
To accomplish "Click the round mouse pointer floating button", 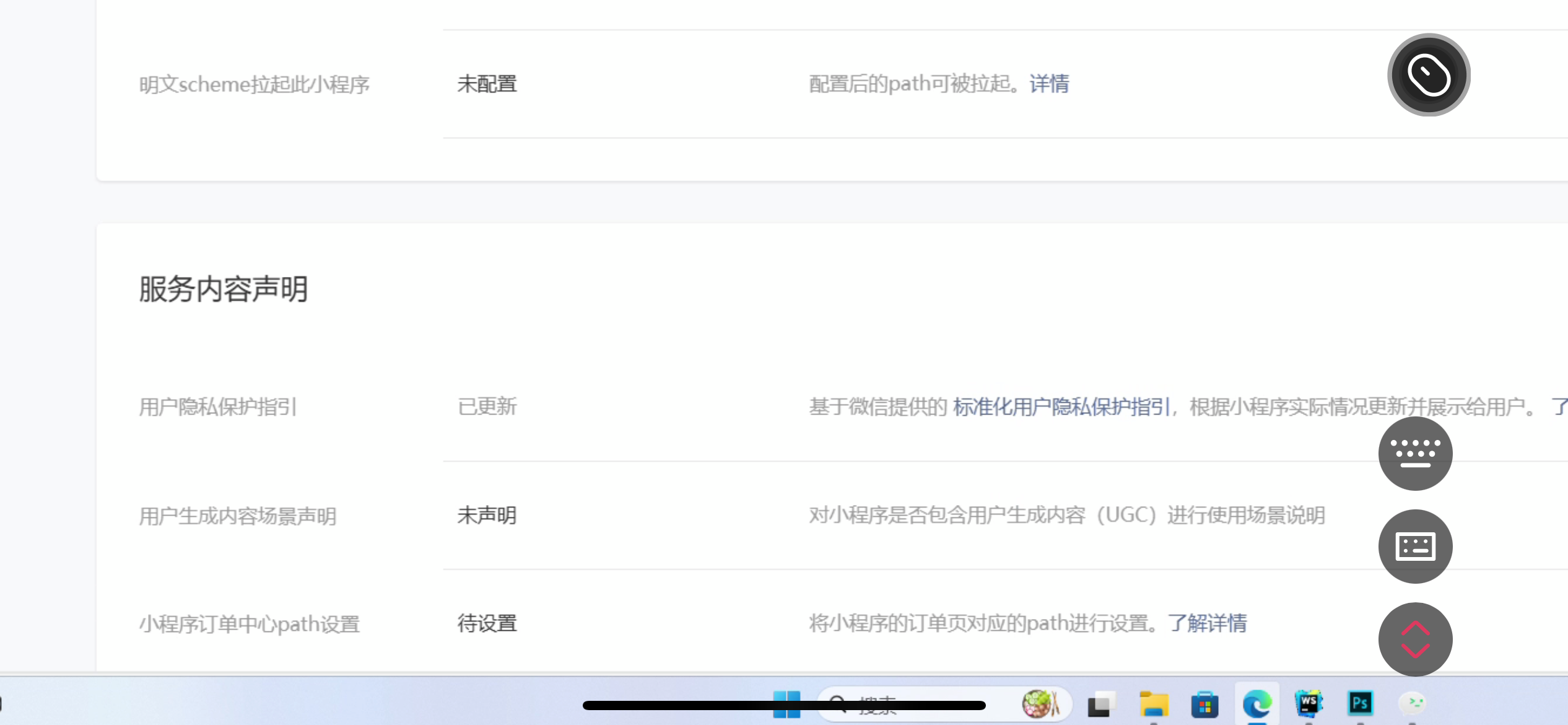I will pyautogui.click(x=1429, y=75).
